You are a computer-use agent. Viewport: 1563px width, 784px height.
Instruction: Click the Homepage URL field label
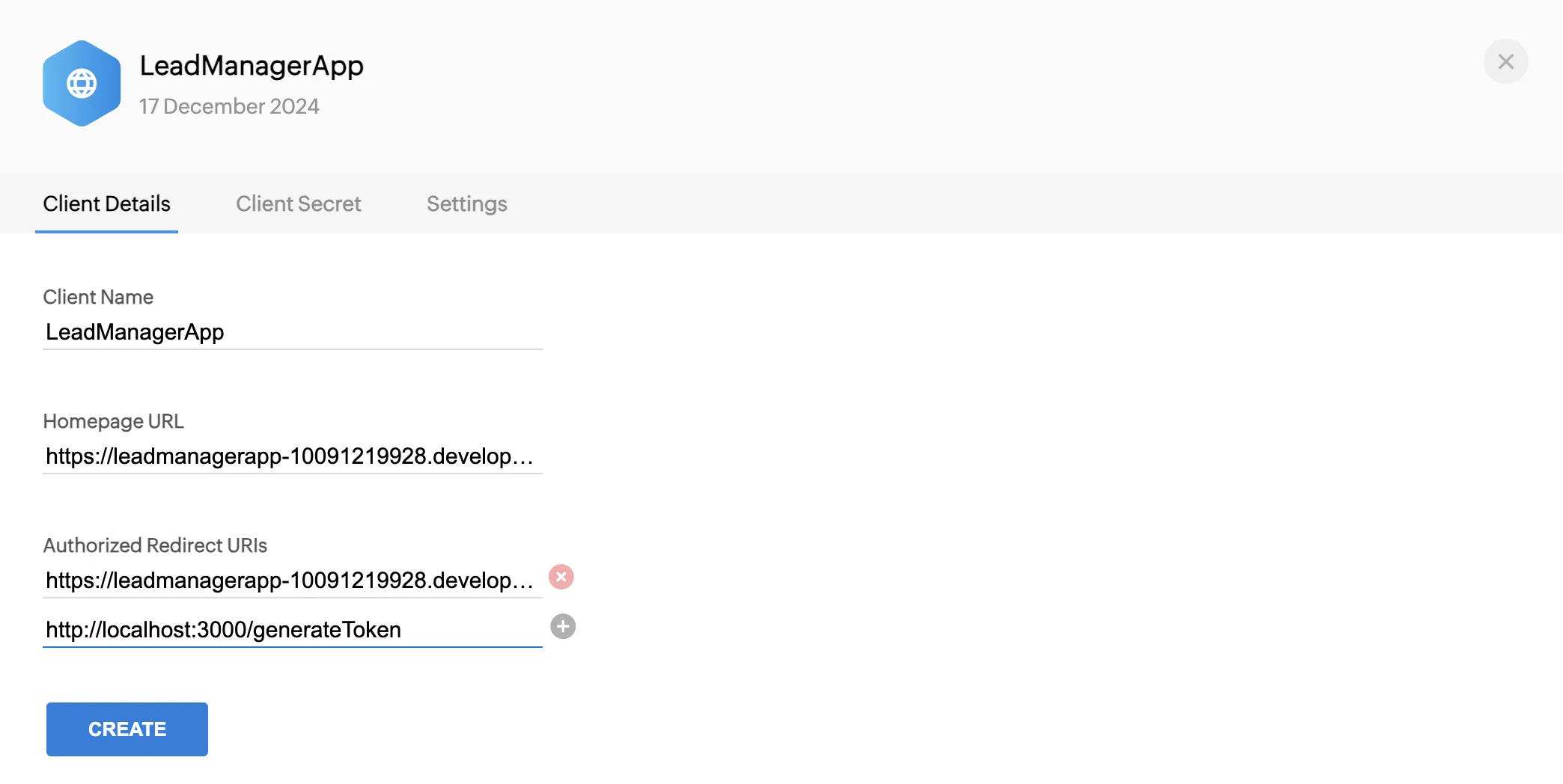click(113, 421)
